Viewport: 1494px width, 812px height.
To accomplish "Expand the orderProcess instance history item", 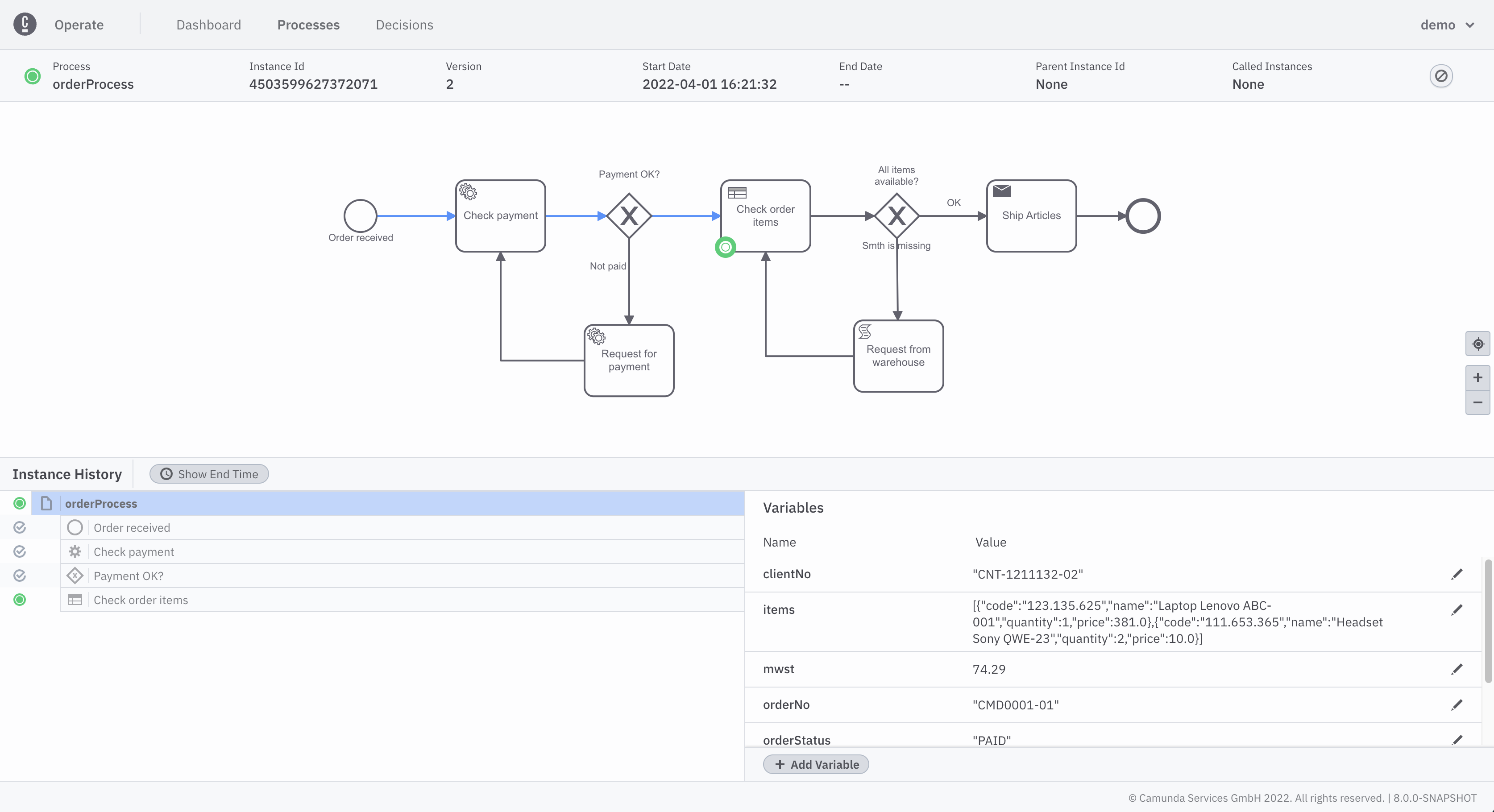I will [46, 503].
